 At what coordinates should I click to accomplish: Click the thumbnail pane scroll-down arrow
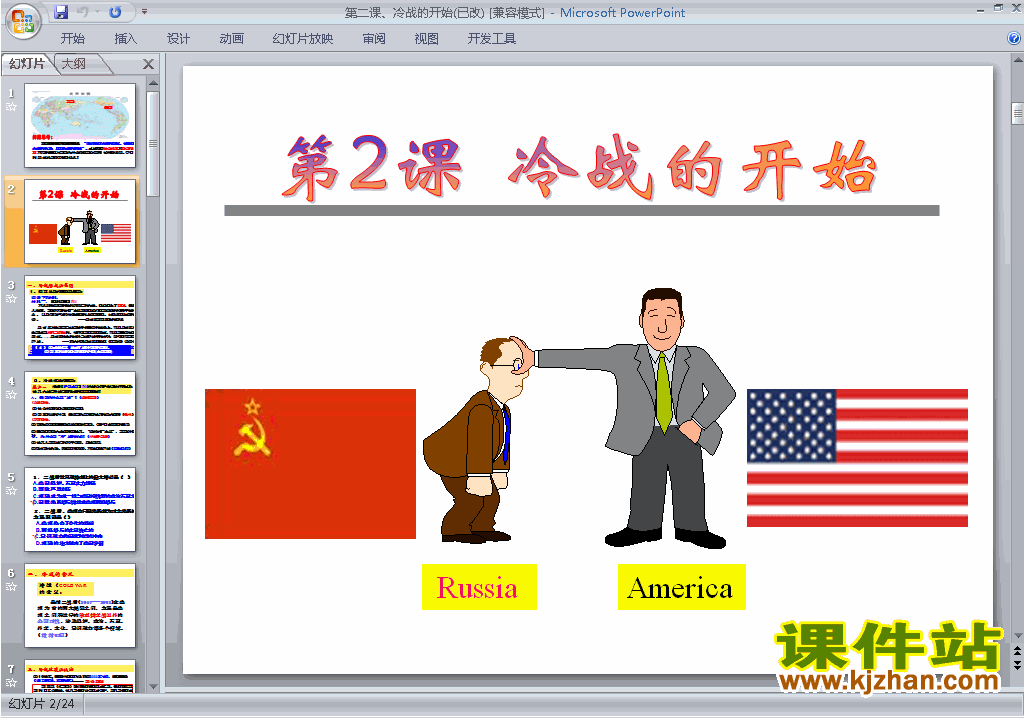pyautogui.click(x=153, y=687)
